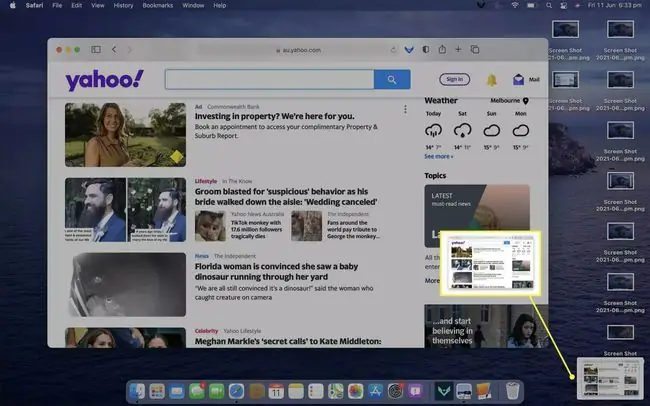Click the grayscale dinosaur footage thumbnail
The height and width of the screenshot is (406, 650).
[x=125, y=285]
